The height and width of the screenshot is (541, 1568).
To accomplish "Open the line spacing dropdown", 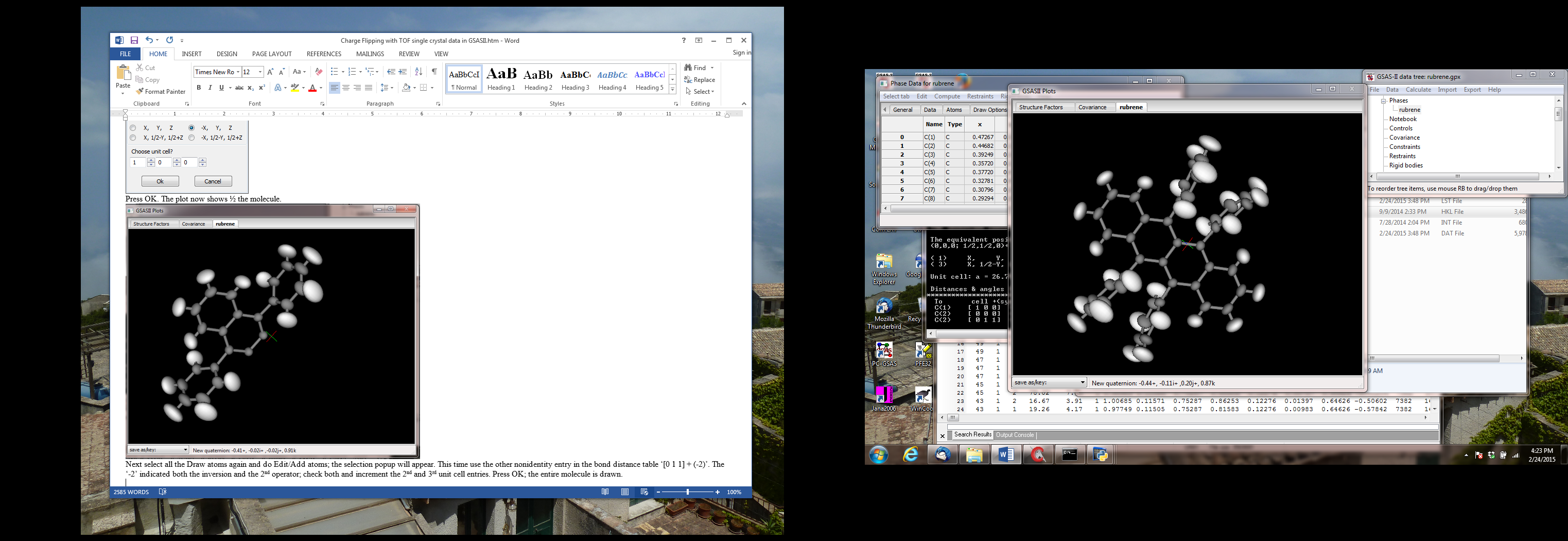I will 387,88.
